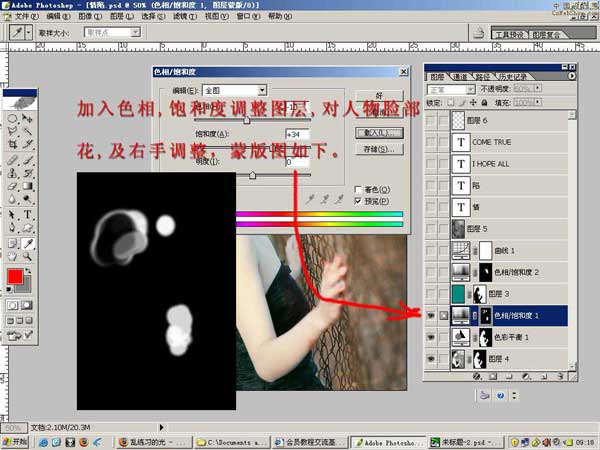
Task: Open the 不透明度 opacity arrow
Action: pos(538,88)
